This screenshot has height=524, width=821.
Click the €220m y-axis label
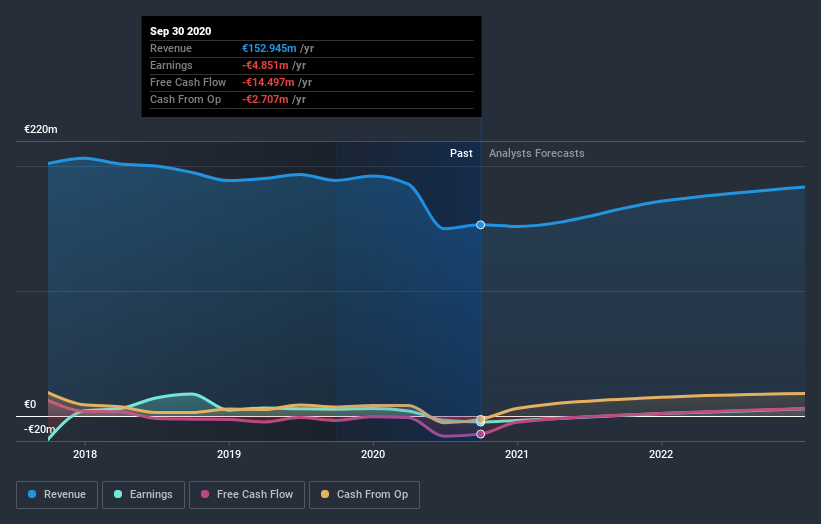[41, 129]
